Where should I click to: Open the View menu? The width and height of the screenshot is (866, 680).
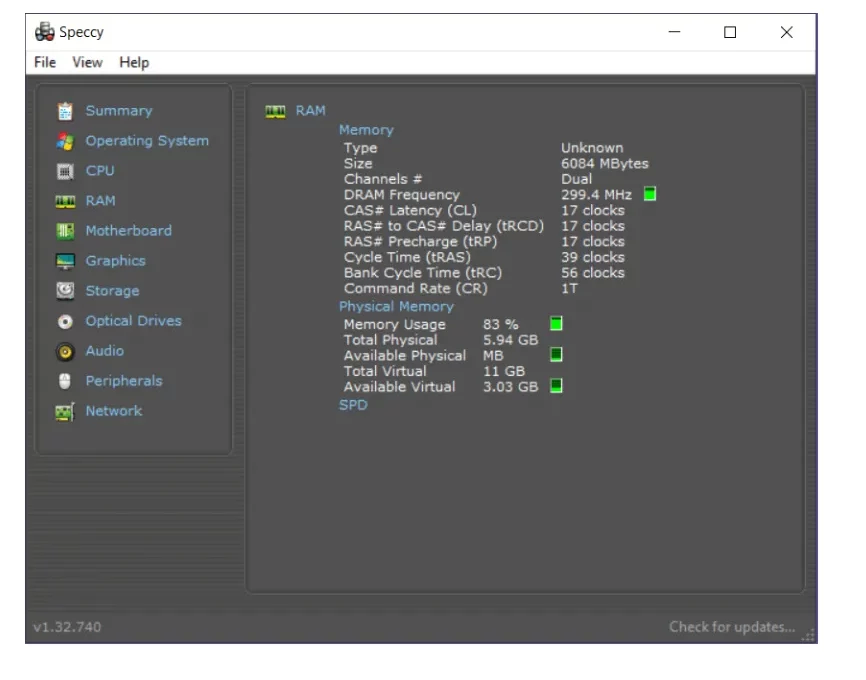pyautogui.click(x=87, y=62)
